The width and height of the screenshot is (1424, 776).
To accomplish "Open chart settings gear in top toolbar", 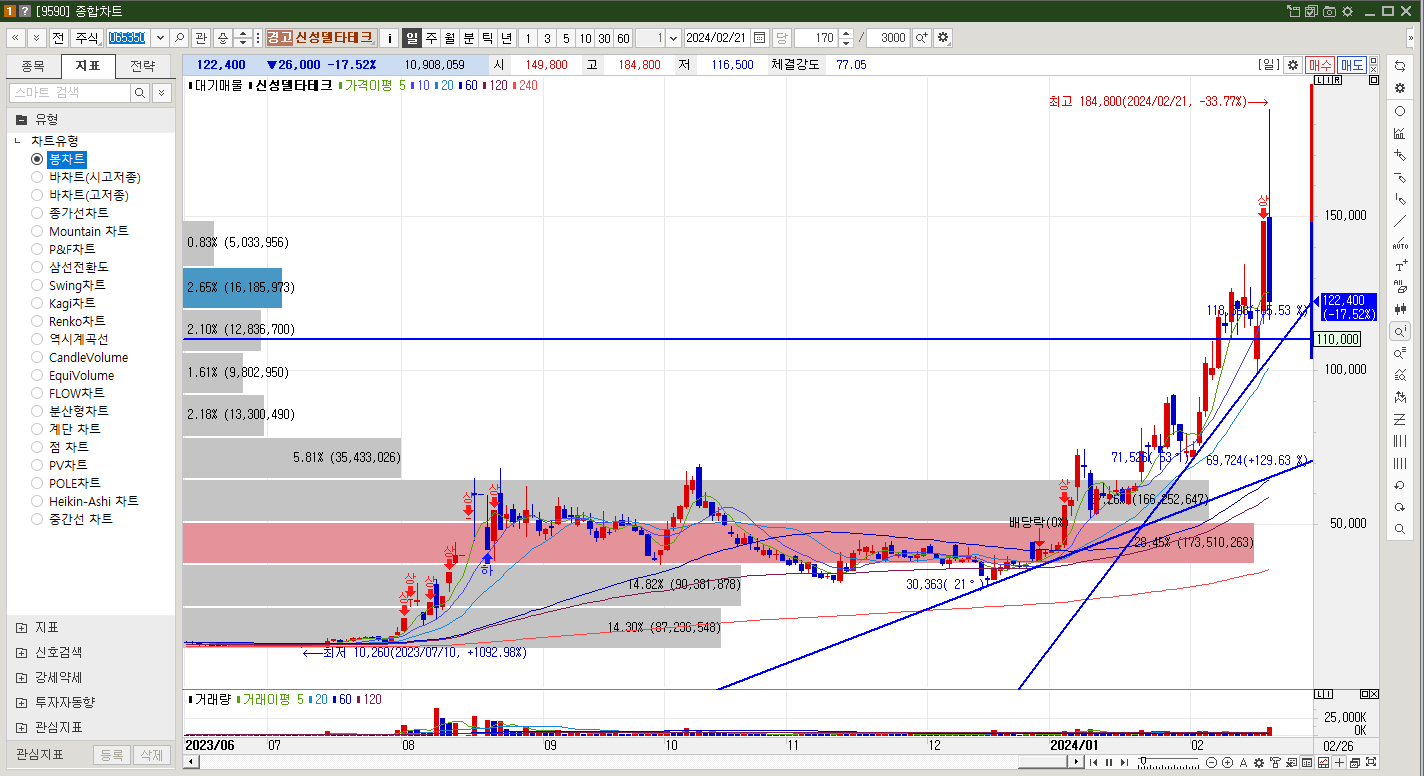I will (943, 38).
